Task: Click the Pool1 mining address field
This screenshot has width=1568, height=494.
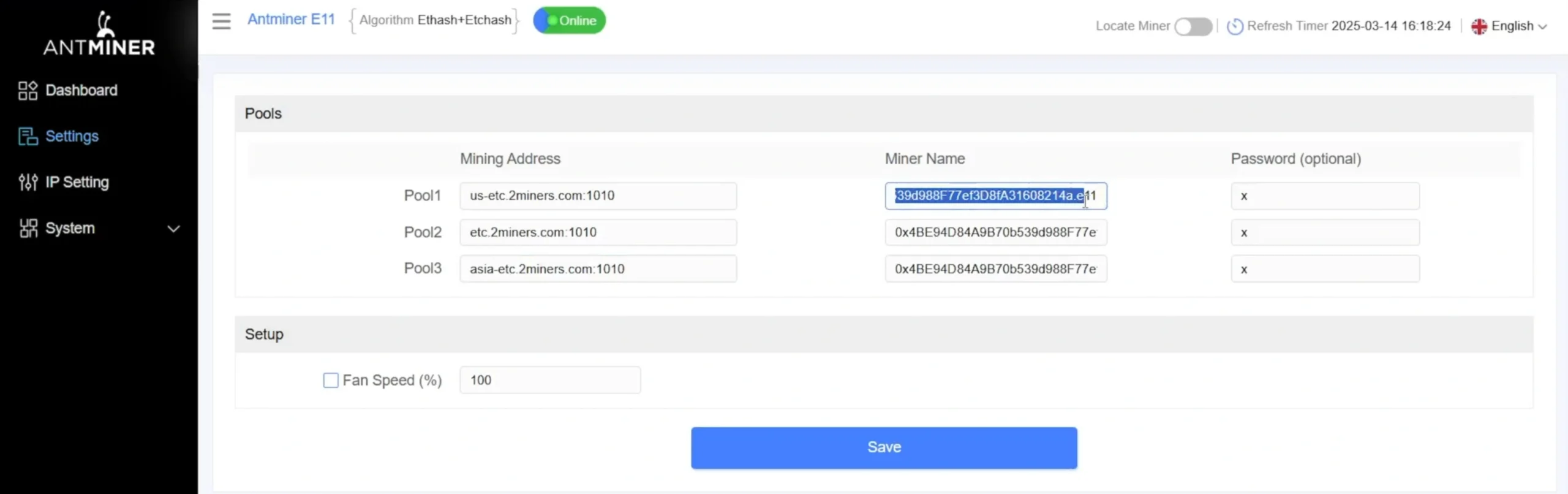Action: (598, 196)
